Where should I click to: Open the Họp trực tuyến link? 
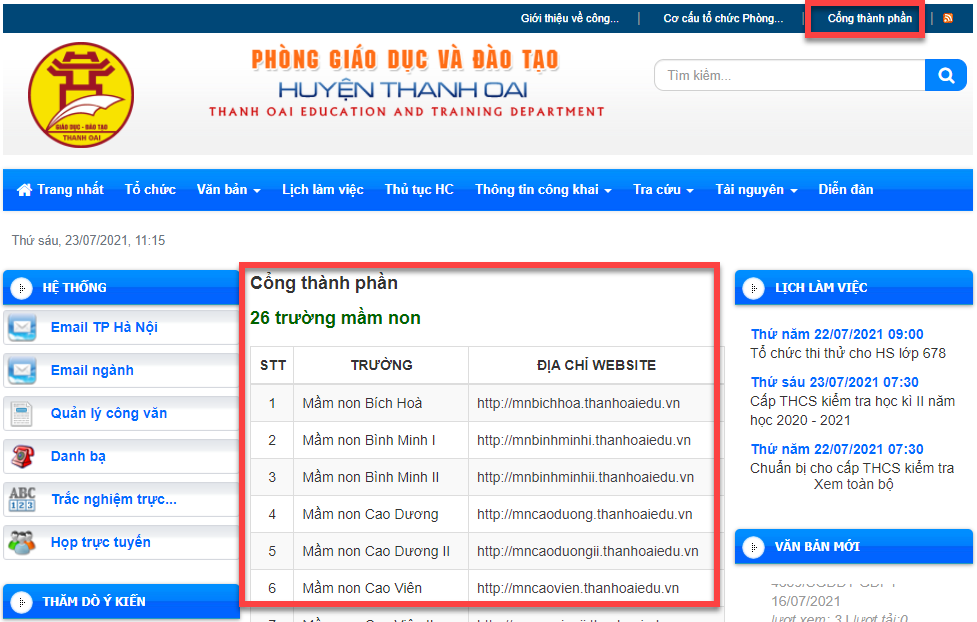[100, 542]
